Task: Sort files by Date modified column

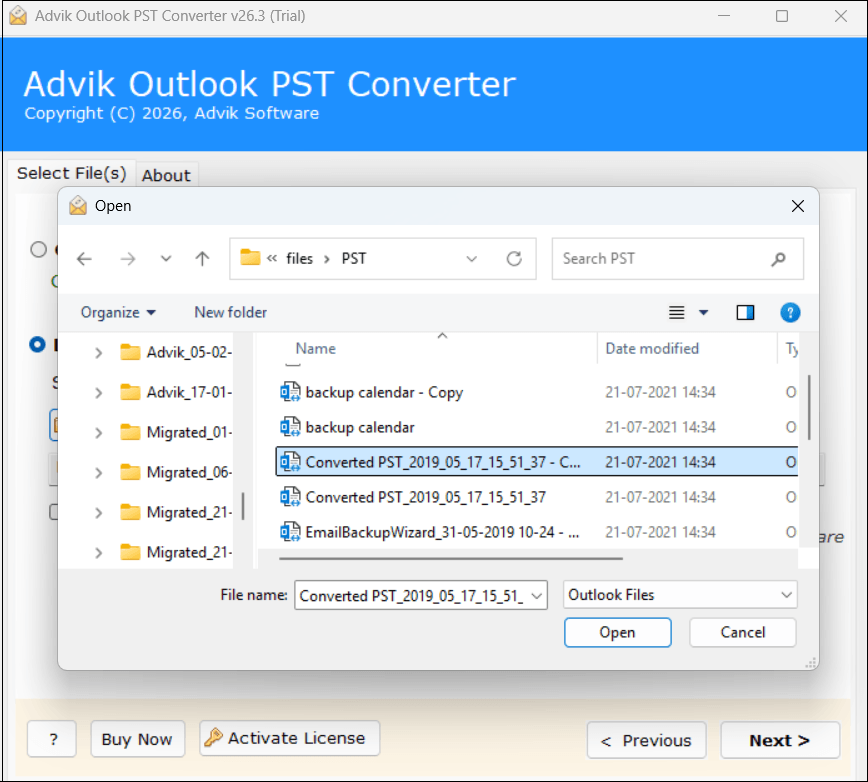Action: 652,349
